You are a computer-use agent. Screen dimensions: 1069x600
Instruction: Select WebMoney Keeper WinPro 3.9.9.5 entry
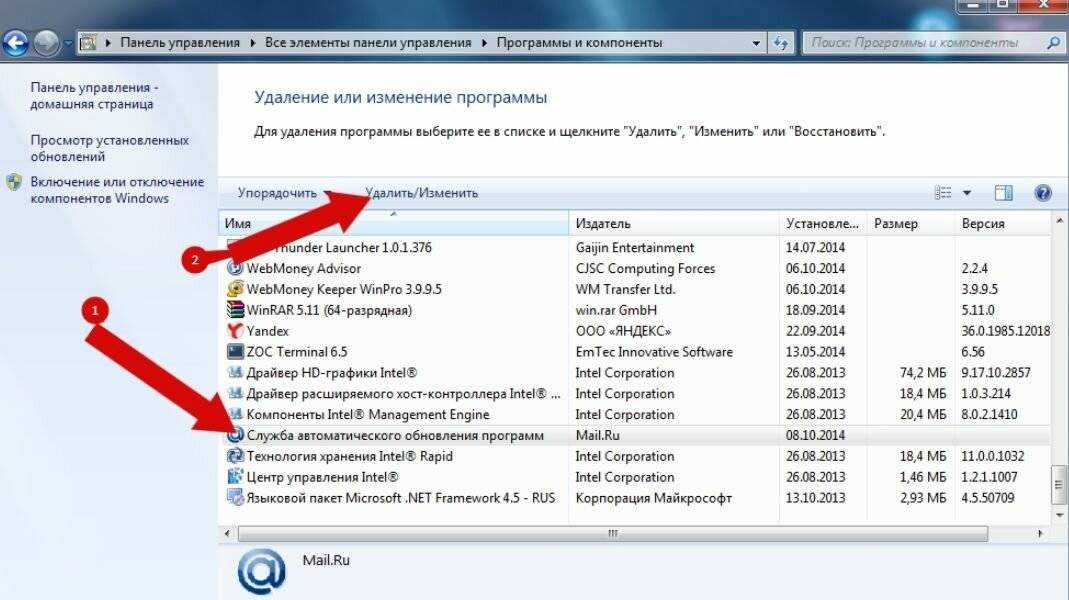[344, 289]
